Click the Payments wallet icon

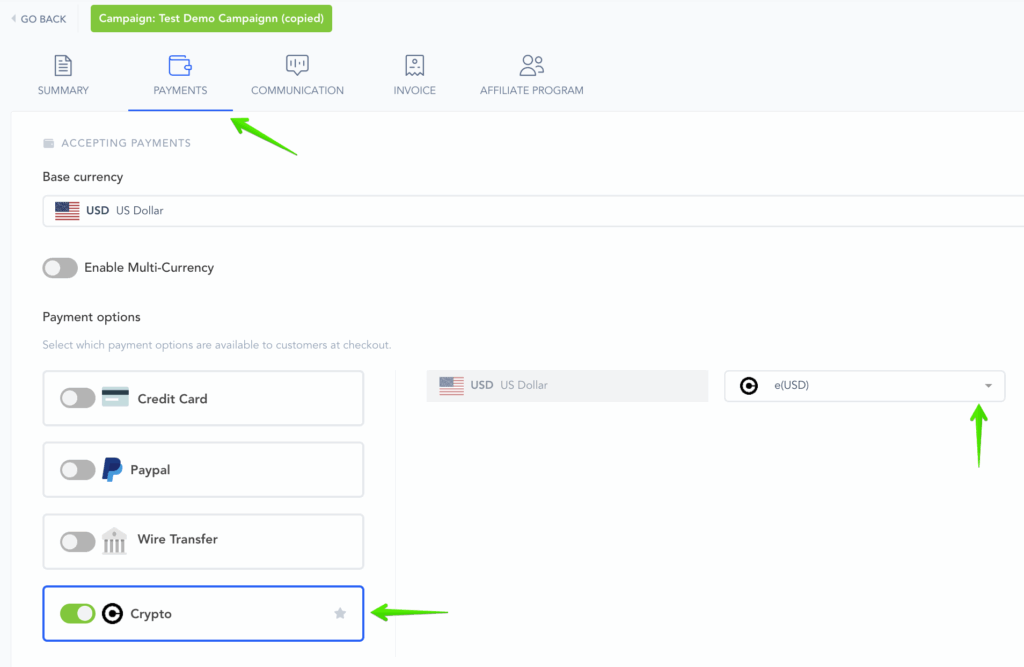[x=180, y=66]
